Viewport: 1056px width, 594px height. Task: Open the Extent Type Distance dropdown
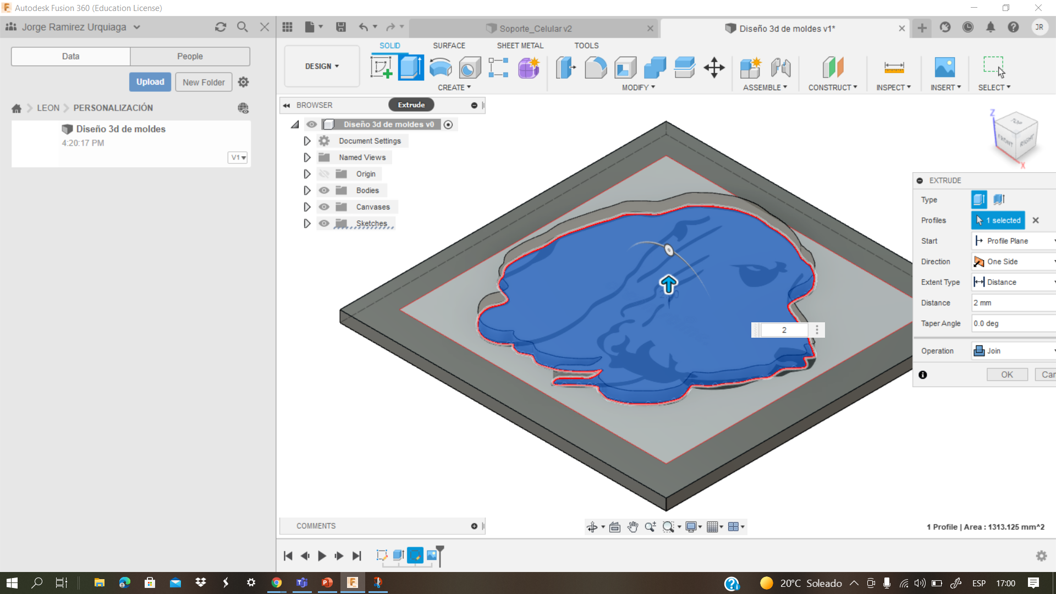point(1014,282)
